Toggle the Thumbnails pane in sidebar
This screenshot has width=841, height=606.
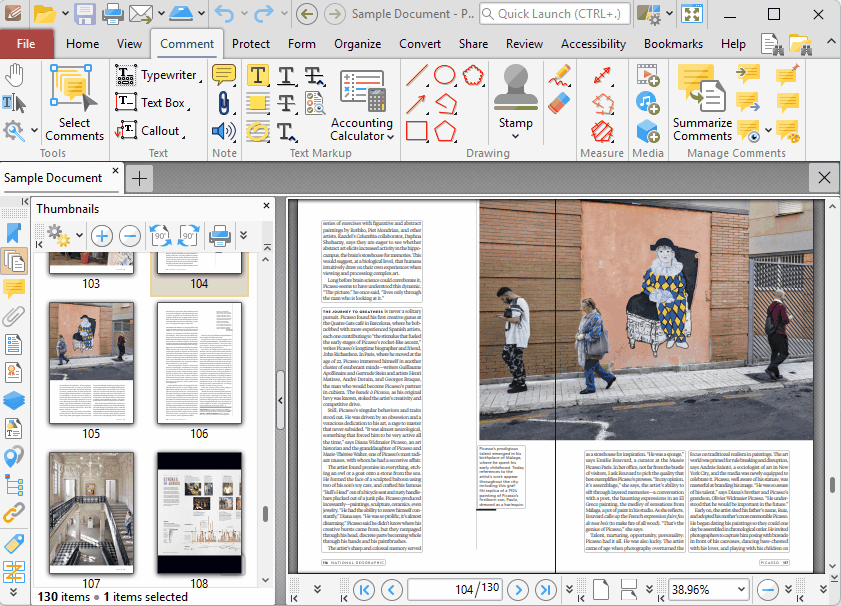click(x=14, y=261)
